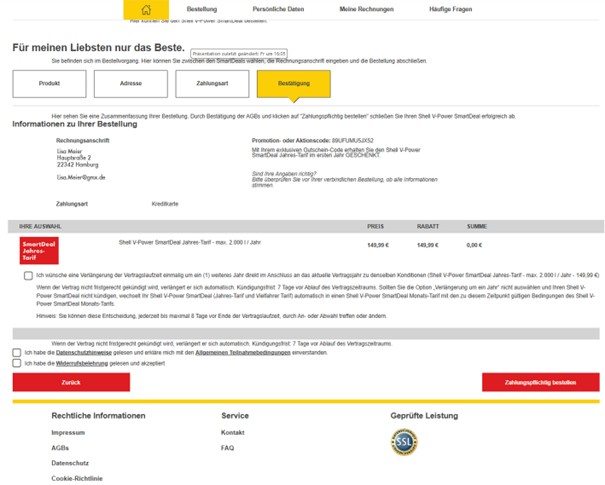
Task: Open Persönliche Daten in top navigation
Action: click(x=279, y=9)
